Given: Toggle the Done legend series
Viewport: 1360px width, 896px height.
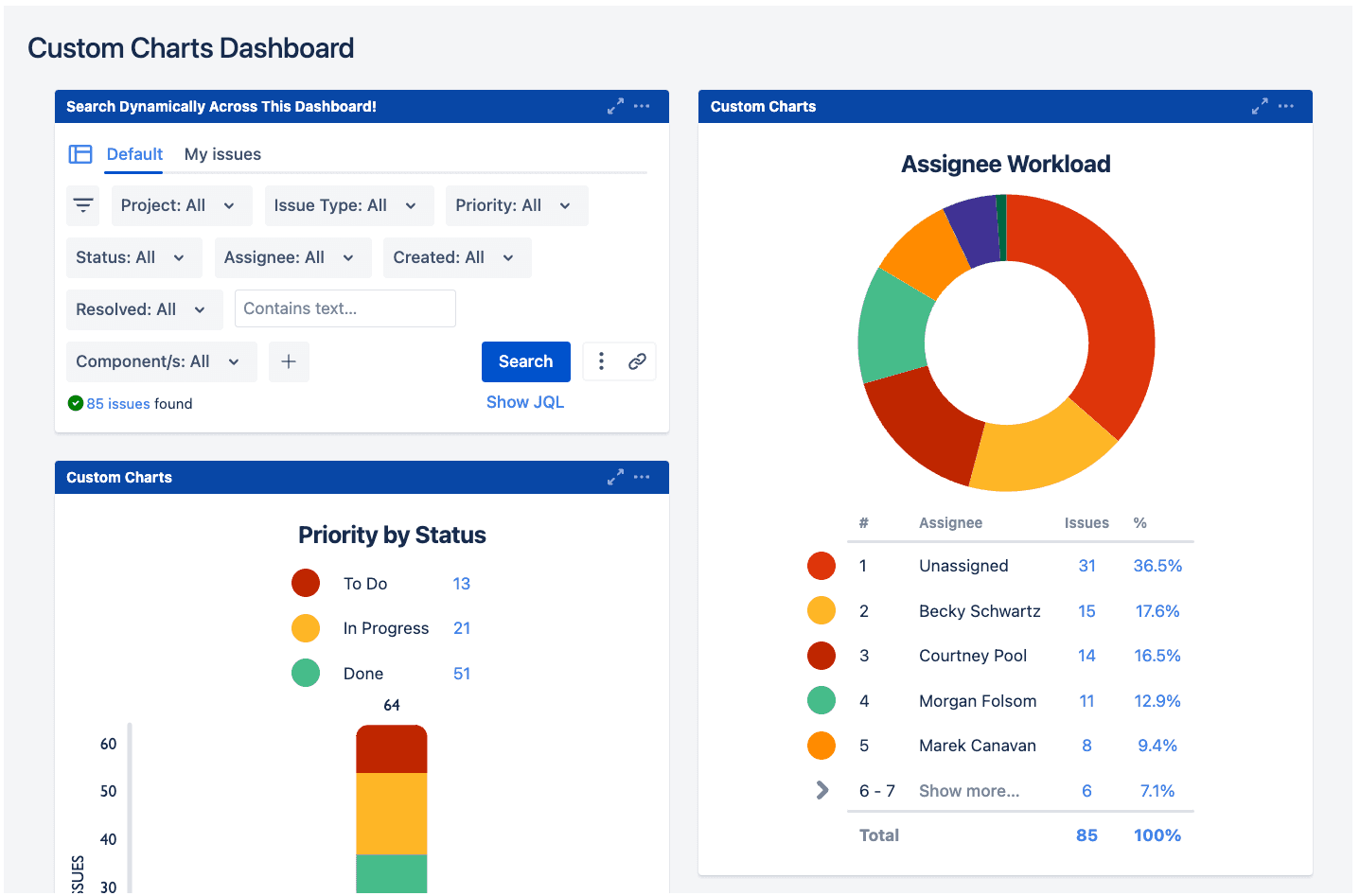Looking at the screenshot, I should (306, 674).
